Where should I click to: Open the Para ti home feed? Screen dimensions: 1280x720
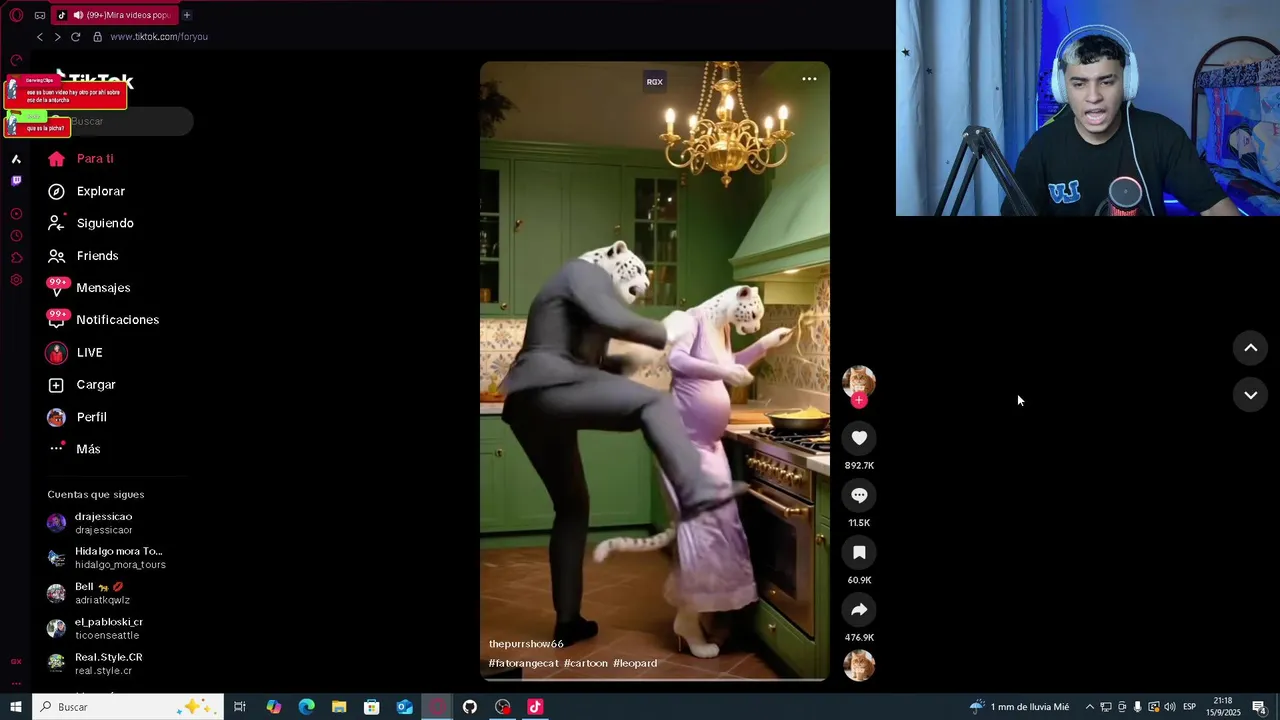click(80, 159)
